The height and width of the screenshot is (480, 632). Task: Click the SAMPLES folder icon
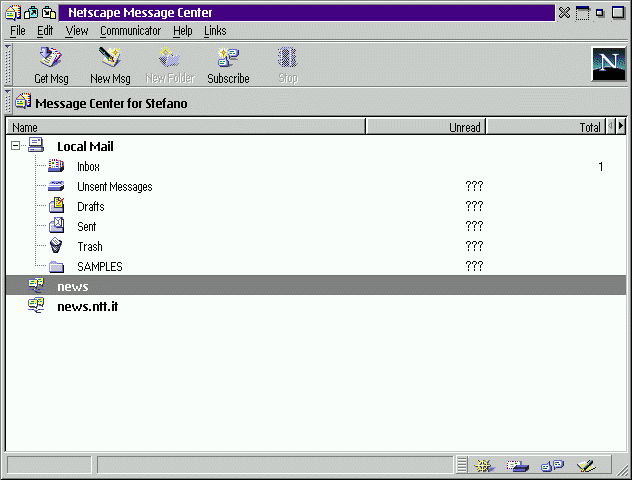click(56, 266)
